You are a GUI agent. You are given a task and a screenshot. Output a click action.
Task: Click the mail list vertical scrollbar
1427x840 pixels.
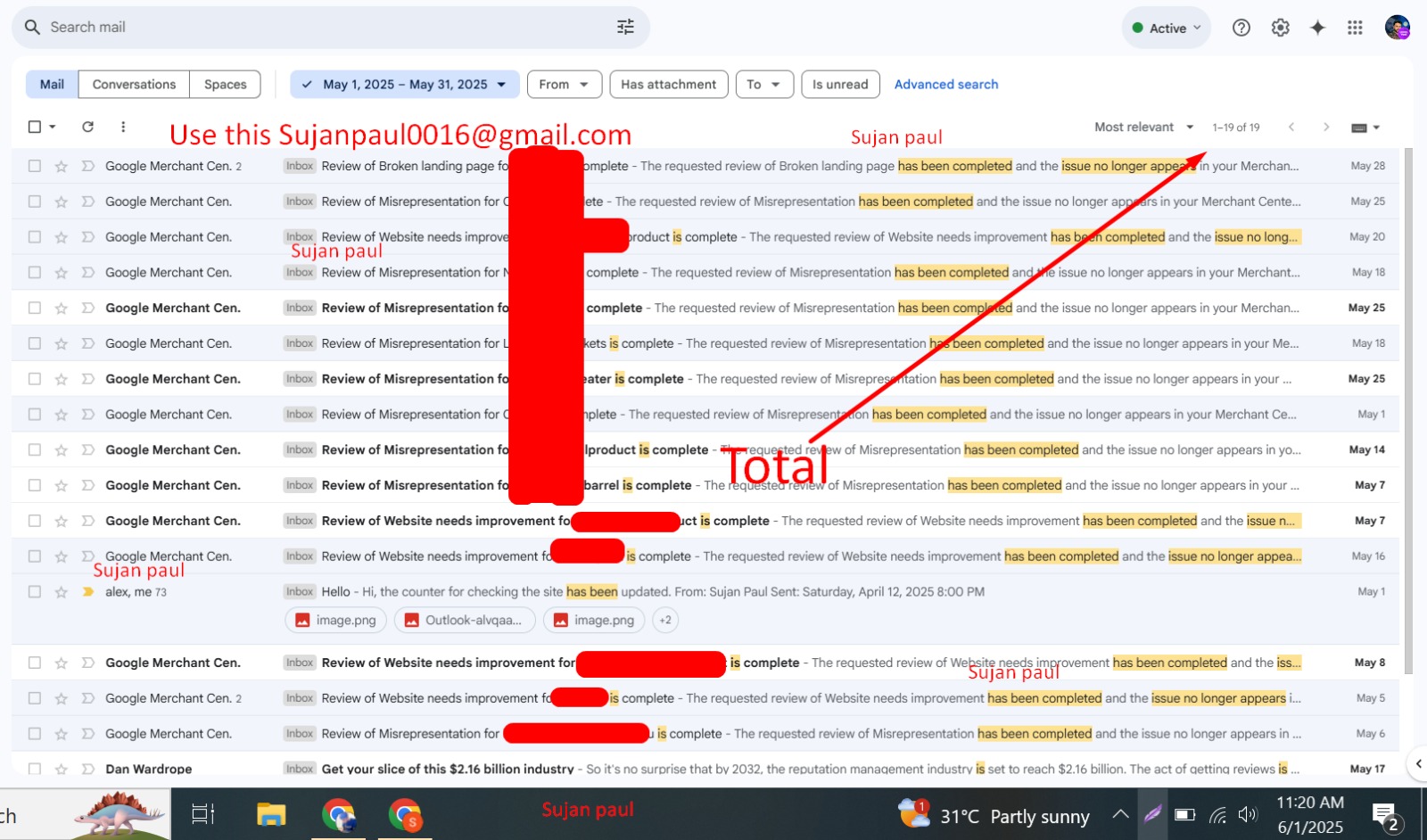tap(1409, 410)
